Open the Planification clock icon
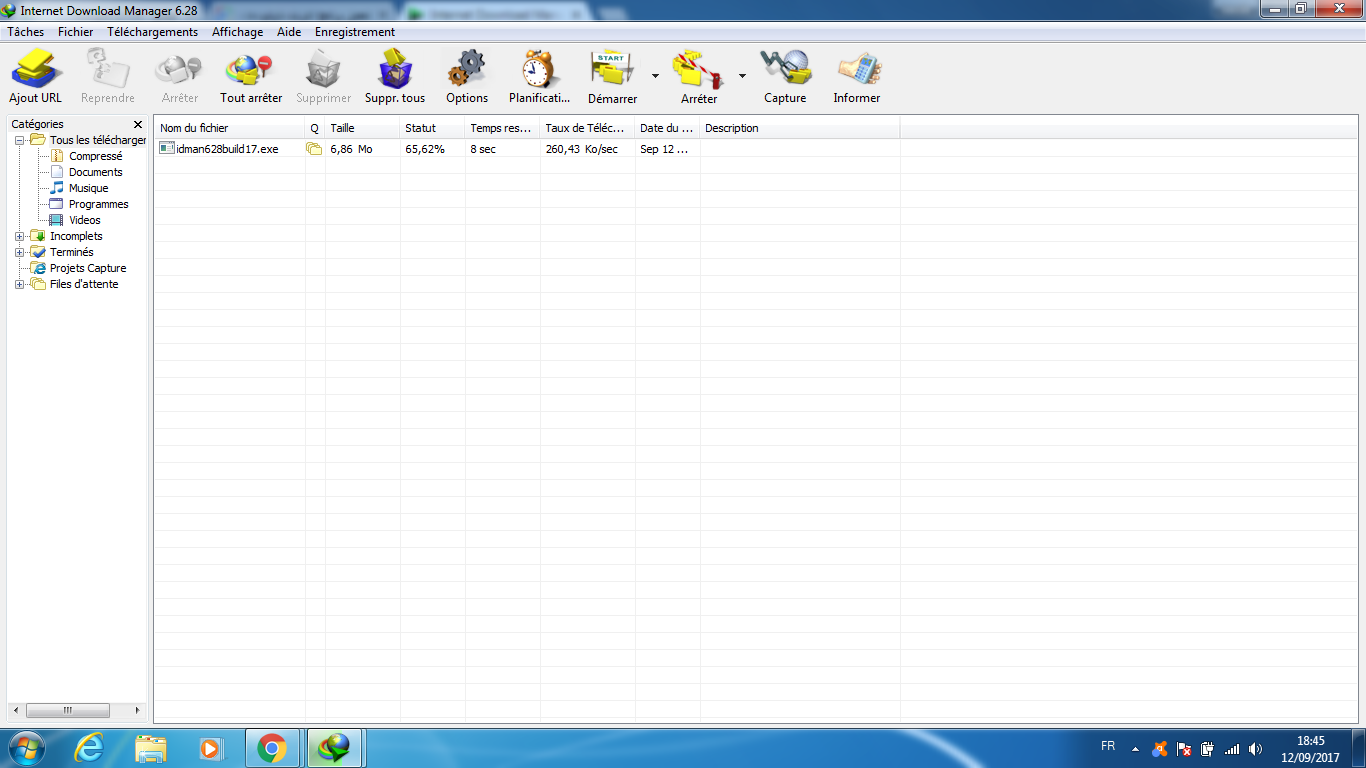The image size is (1366, 768). pos(539,69)
